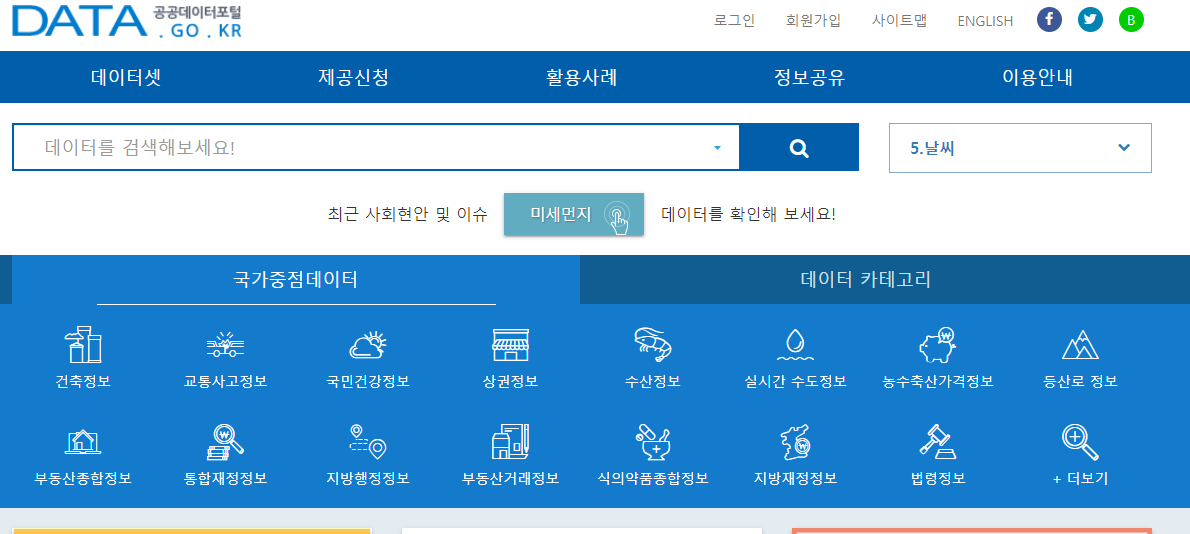1190x534 pixels.
Task: Open the 식의약품종합정보 mortar icon
Action: point(653,442)
